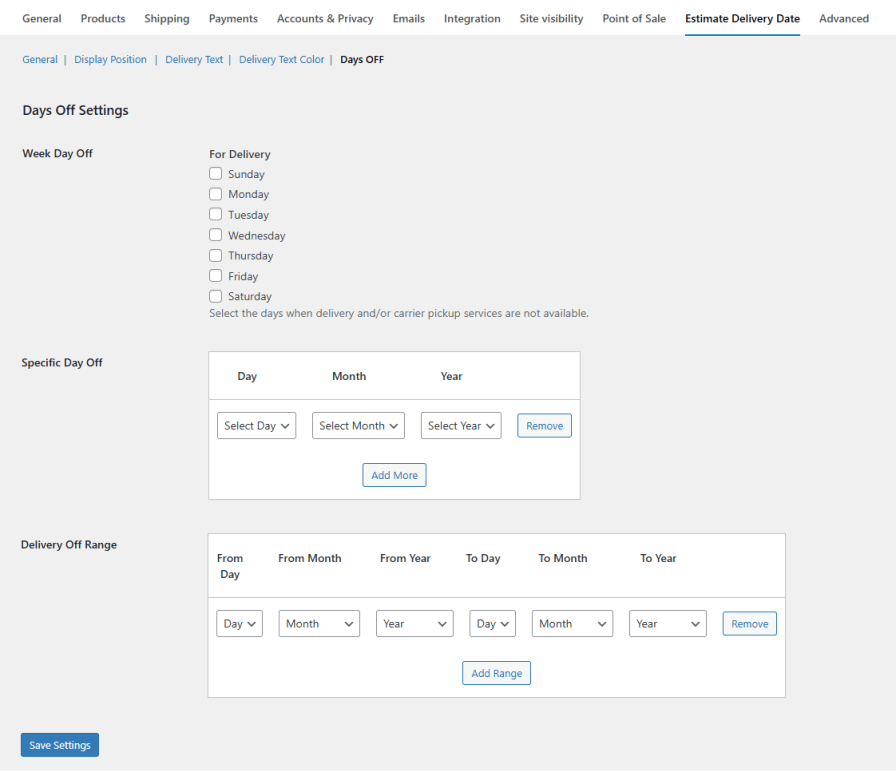Image resolution: width=896 pixels, height=772 pixels.
Task: Open the Select Day dropdown
Action: (256, 425)
